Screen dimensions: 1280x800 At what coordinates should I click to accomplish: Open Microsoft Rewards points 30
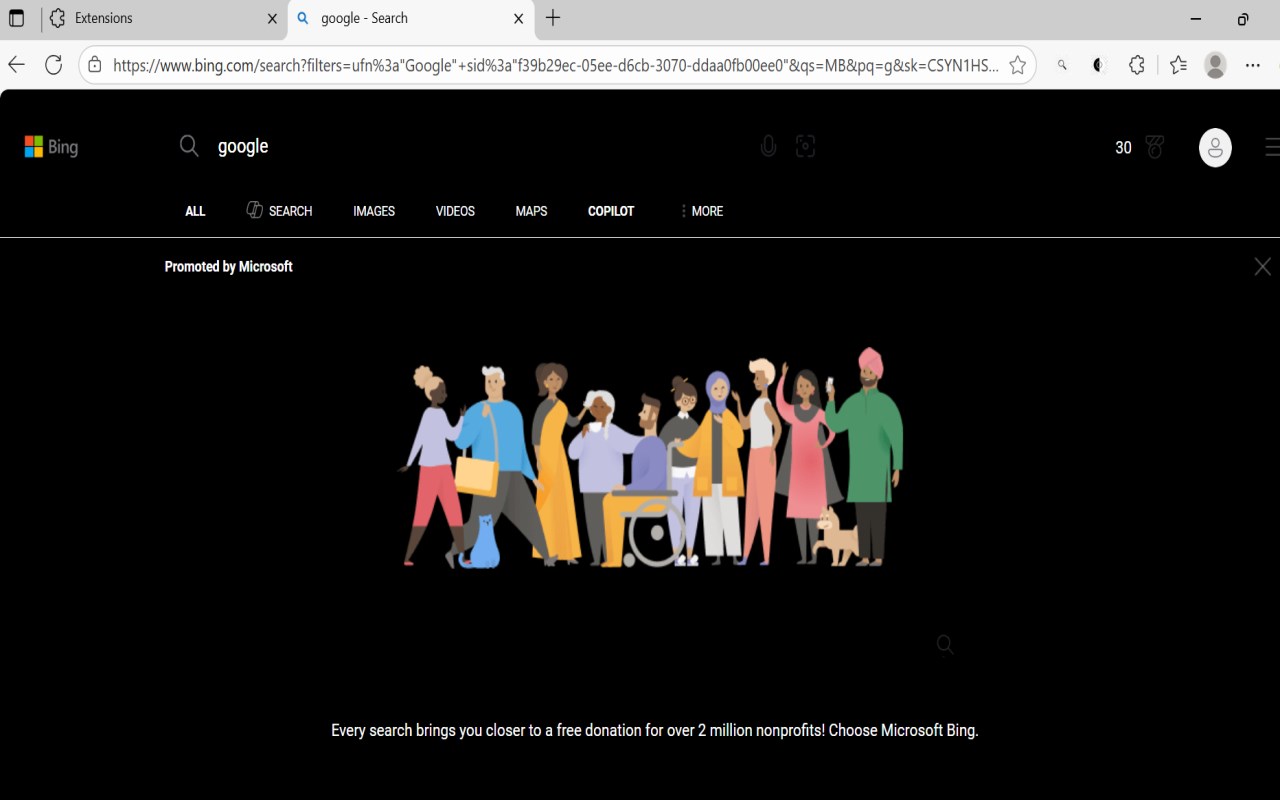(x=1123, y=147)
